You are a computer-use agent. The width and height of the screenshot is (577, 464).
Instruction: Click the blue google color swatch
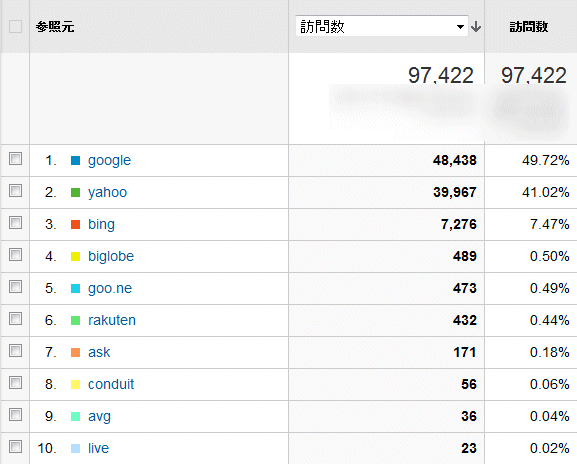[75, 160]
